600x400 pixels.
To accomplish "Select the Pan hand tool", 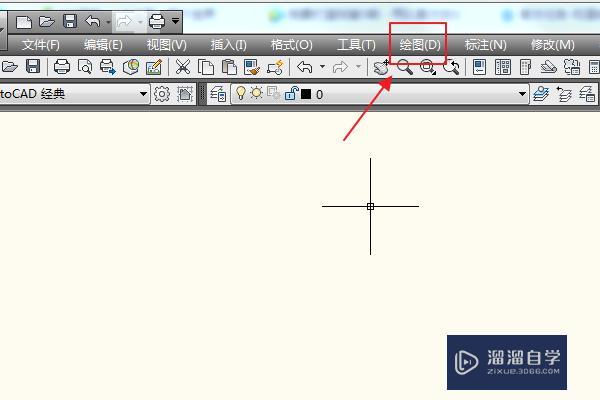I will (x=382, y=67).
